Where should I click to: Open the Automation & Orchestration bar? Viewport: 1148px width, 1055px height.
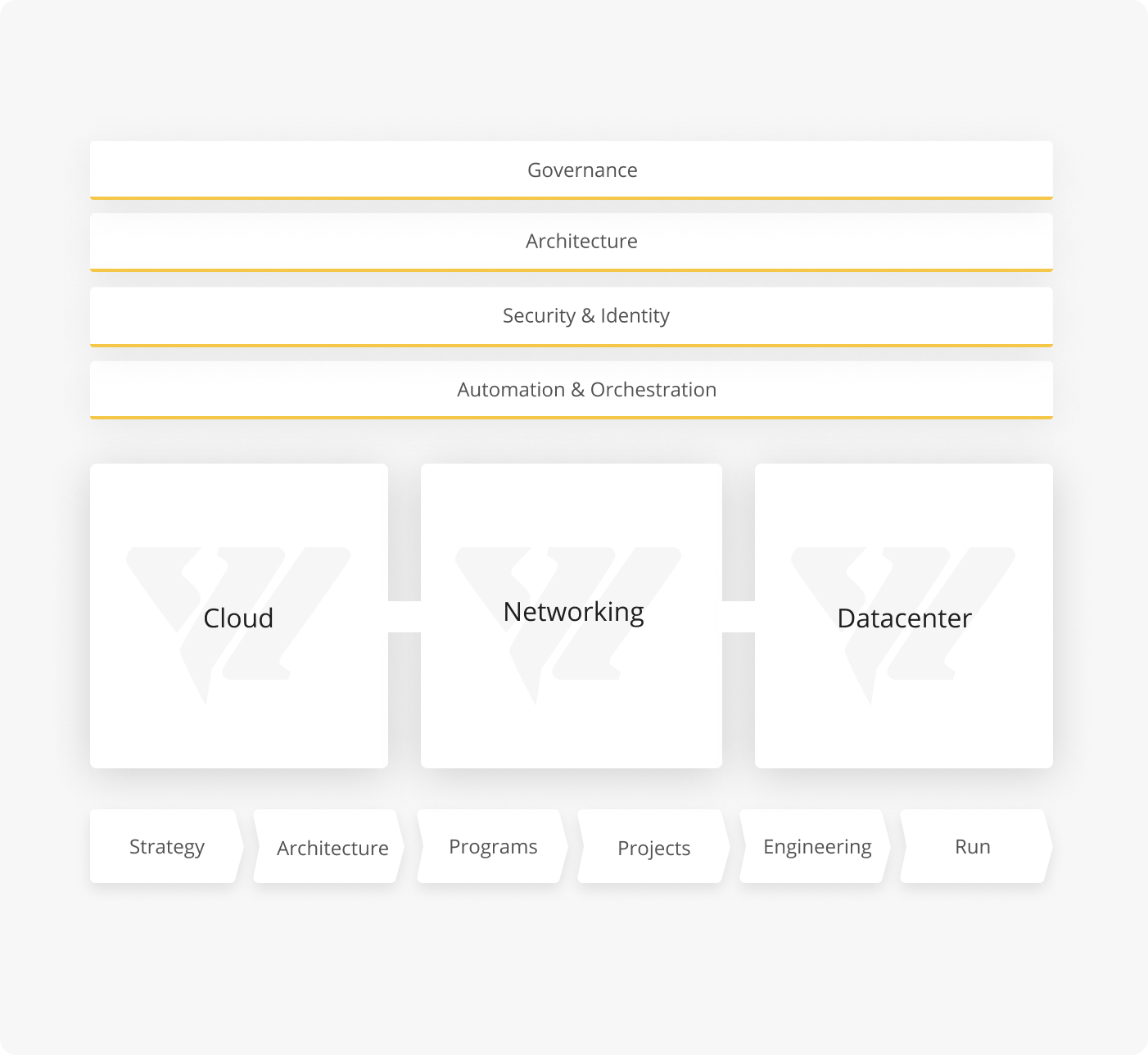pos(572,391)
